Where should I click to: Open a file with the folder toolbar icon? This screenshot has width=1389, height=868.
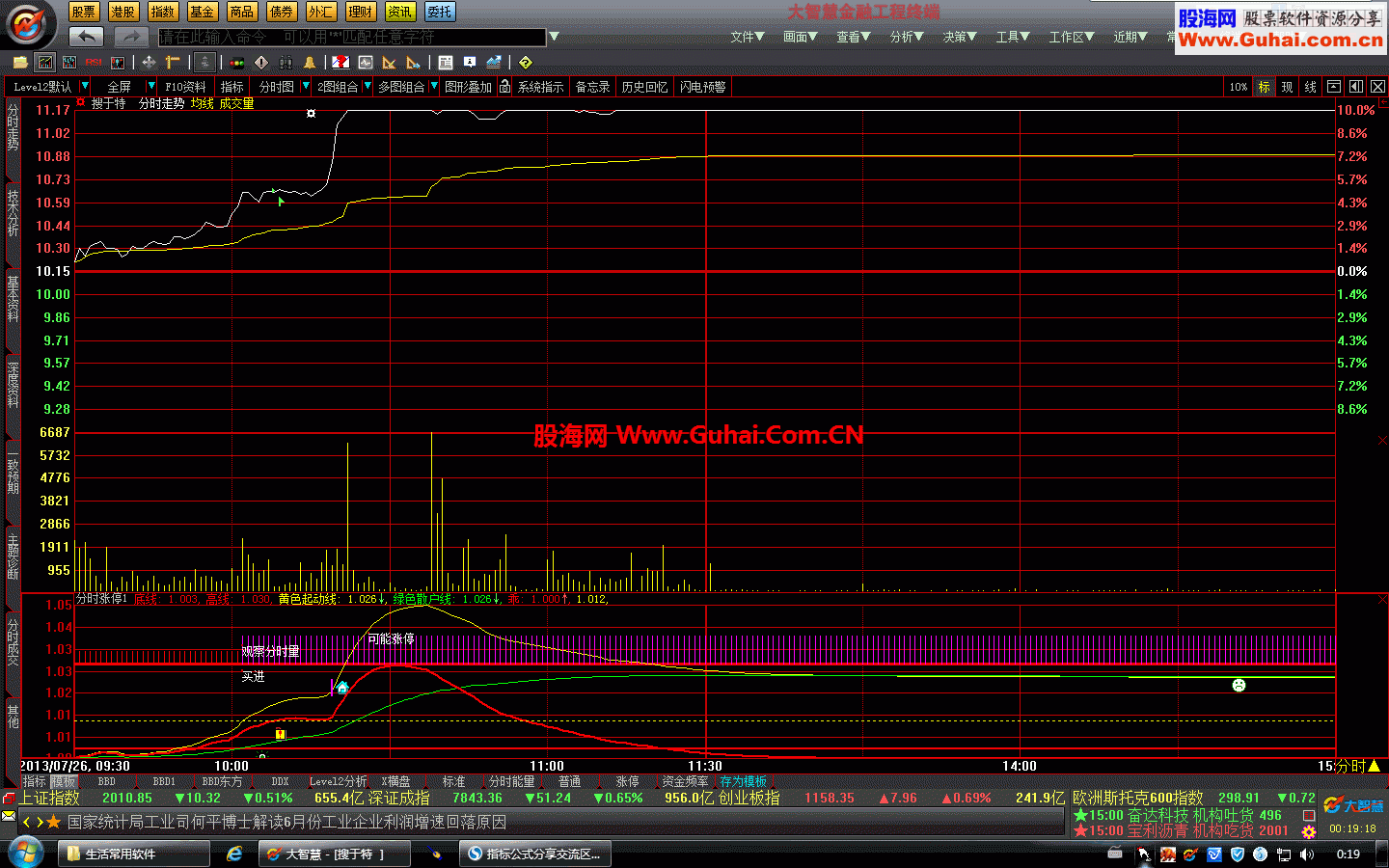[18, 62]
